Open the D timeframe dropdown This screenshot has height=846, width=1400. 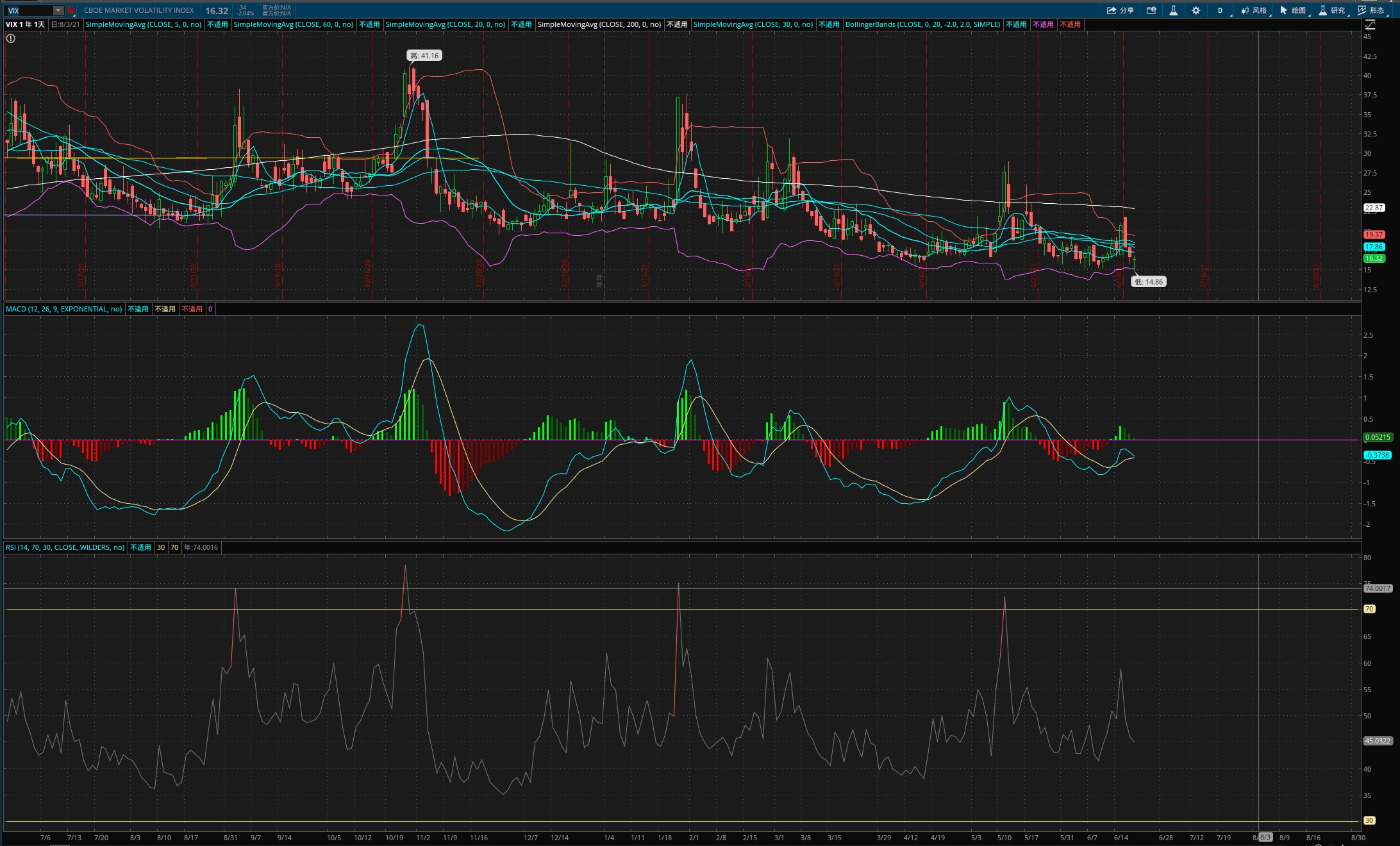pos(1221,10)
